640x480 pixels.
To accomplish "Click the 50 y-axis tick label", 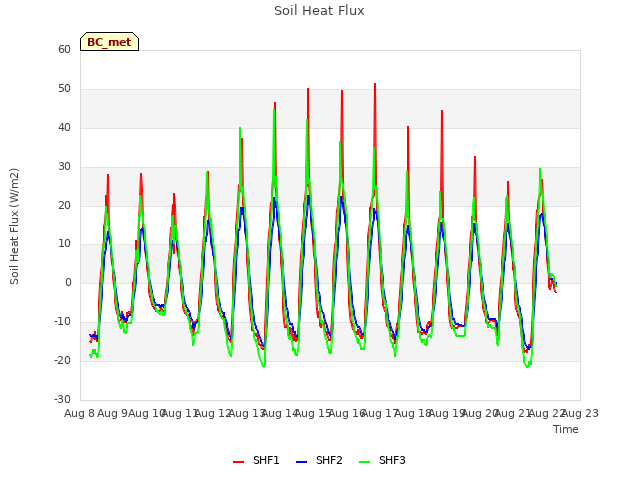I will coord(64,89).
